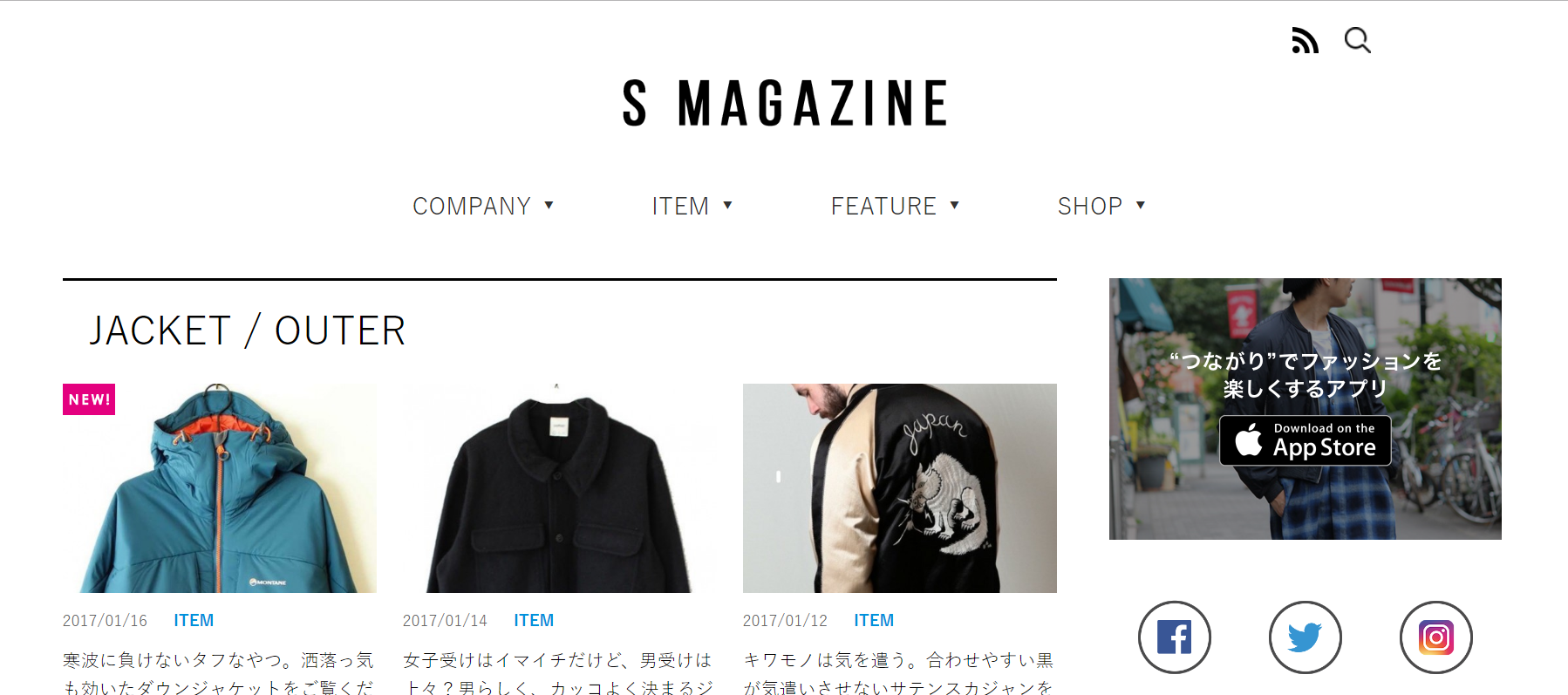The image size is (1568, 695).
Task: Open the Twitter bird icon
Action: point(1306,637)
